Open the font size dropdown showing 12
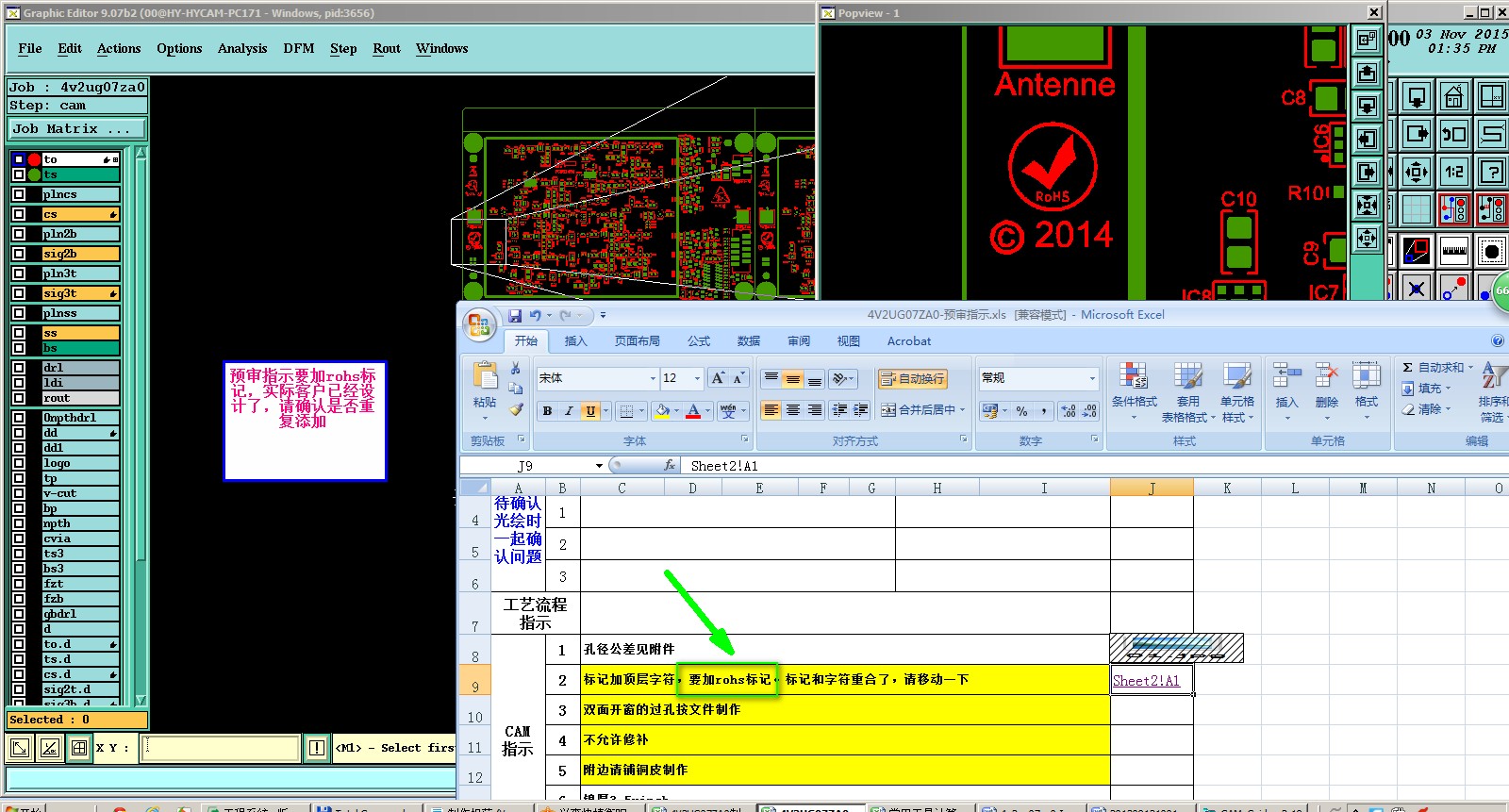Screen dimensions: 1509x812 (698, 378)
